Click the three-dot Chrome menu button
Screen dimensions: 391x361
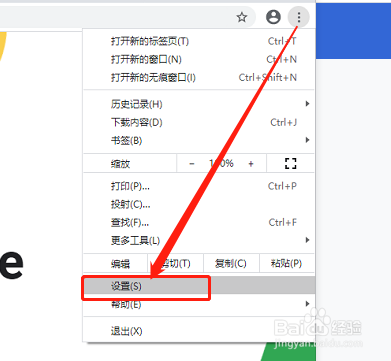point(299,17)
